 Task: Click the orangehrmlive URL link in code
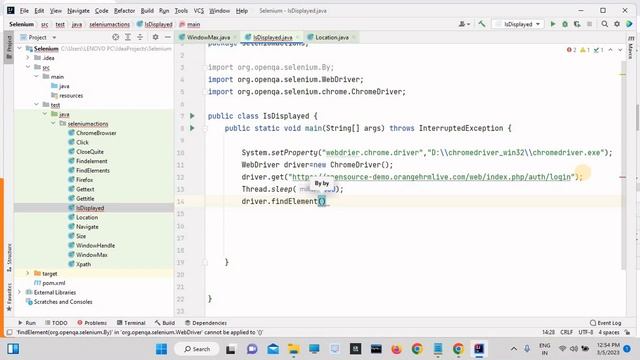point(431,177)
